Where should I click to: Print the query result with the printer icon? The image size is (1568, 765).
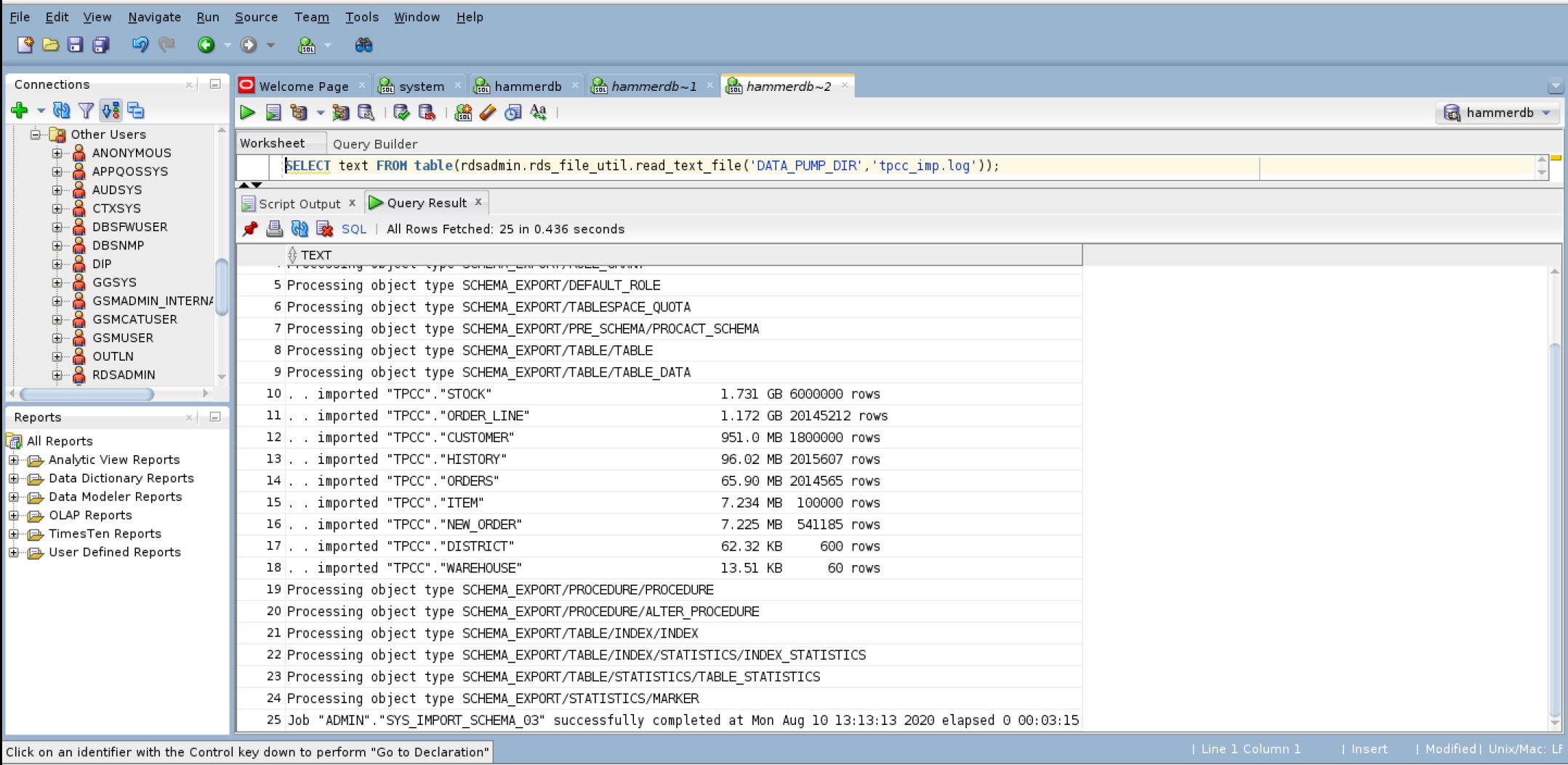[x=274, y=229]
